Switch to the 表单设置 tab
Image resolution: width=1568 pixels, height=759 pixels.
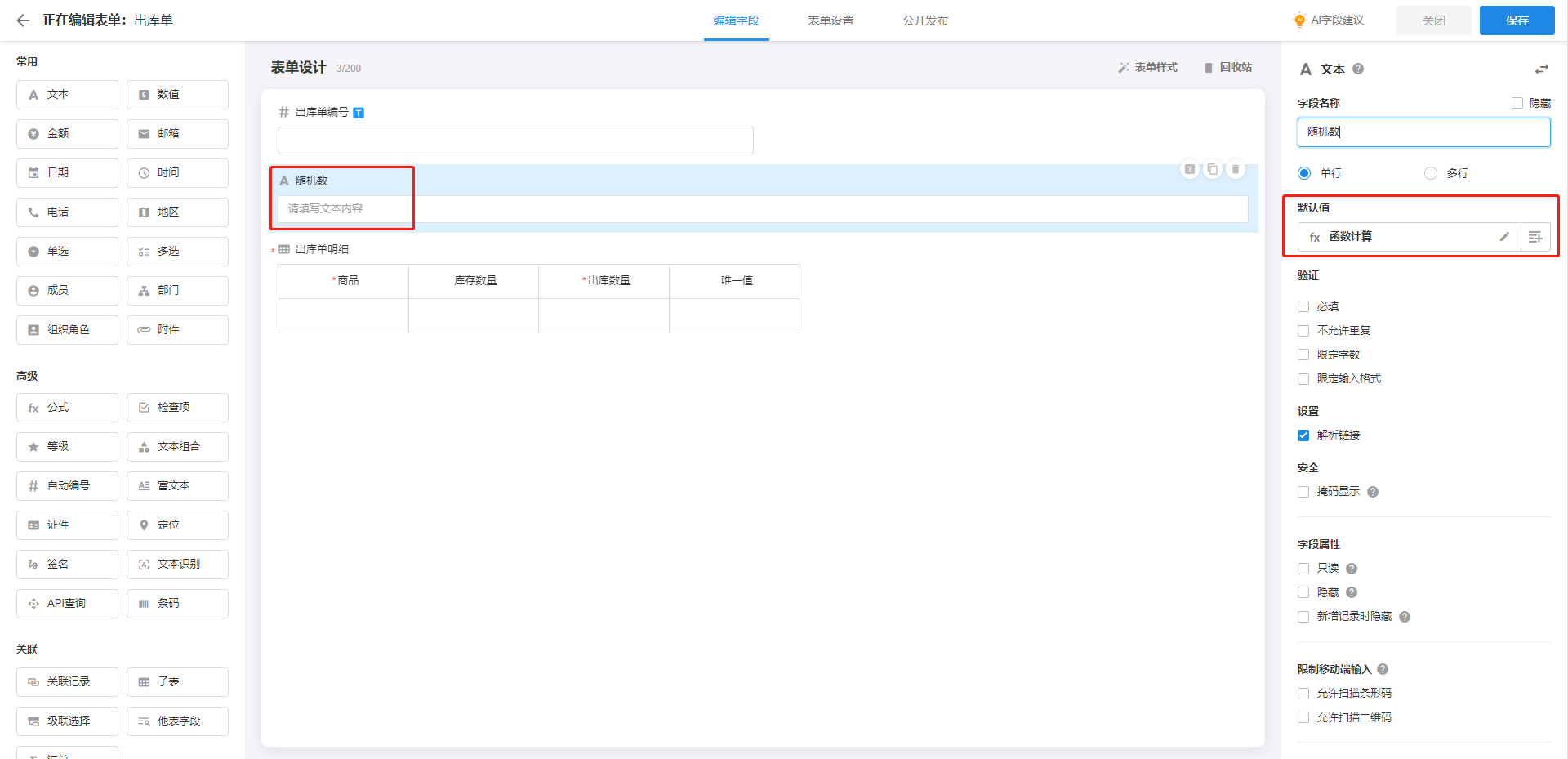point(831,20)
